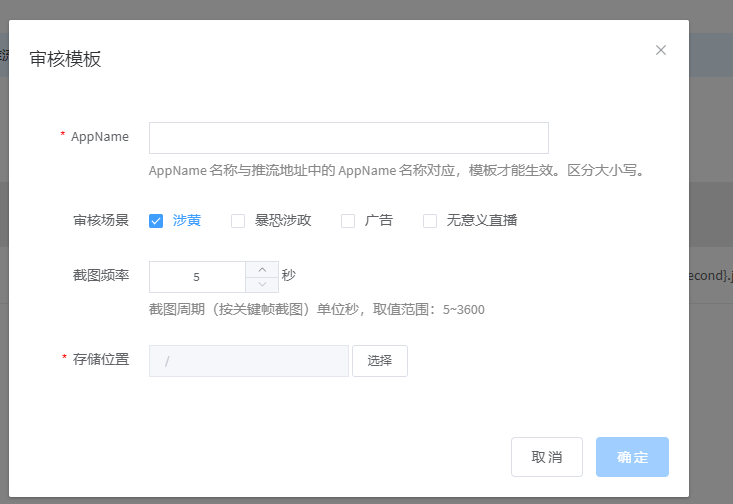Click the 审核模板 dialog title
733x504 pixels.
65,59
